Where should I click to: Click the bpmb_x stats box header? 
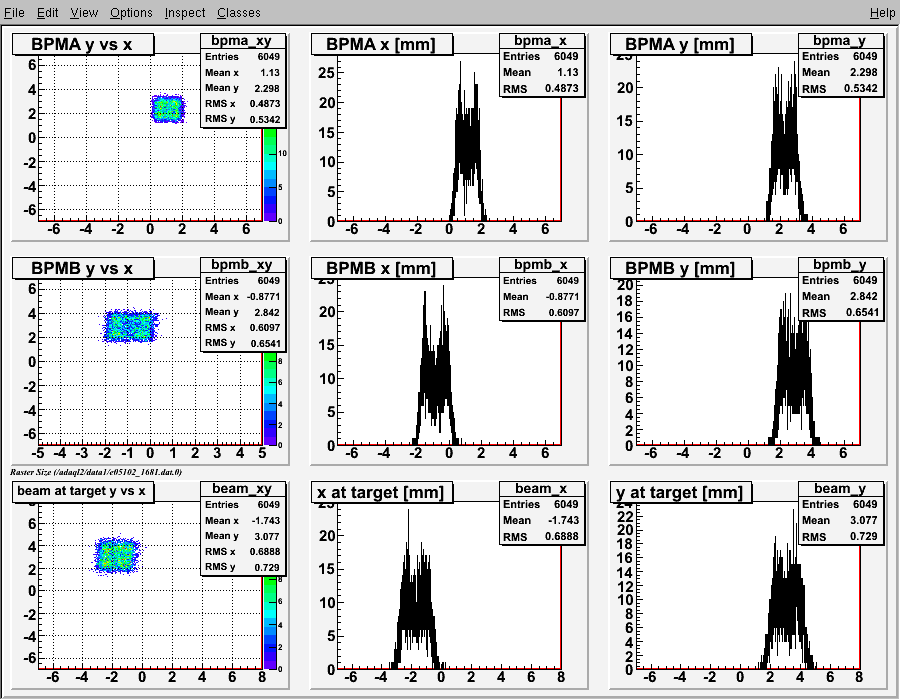coord(541,265)
